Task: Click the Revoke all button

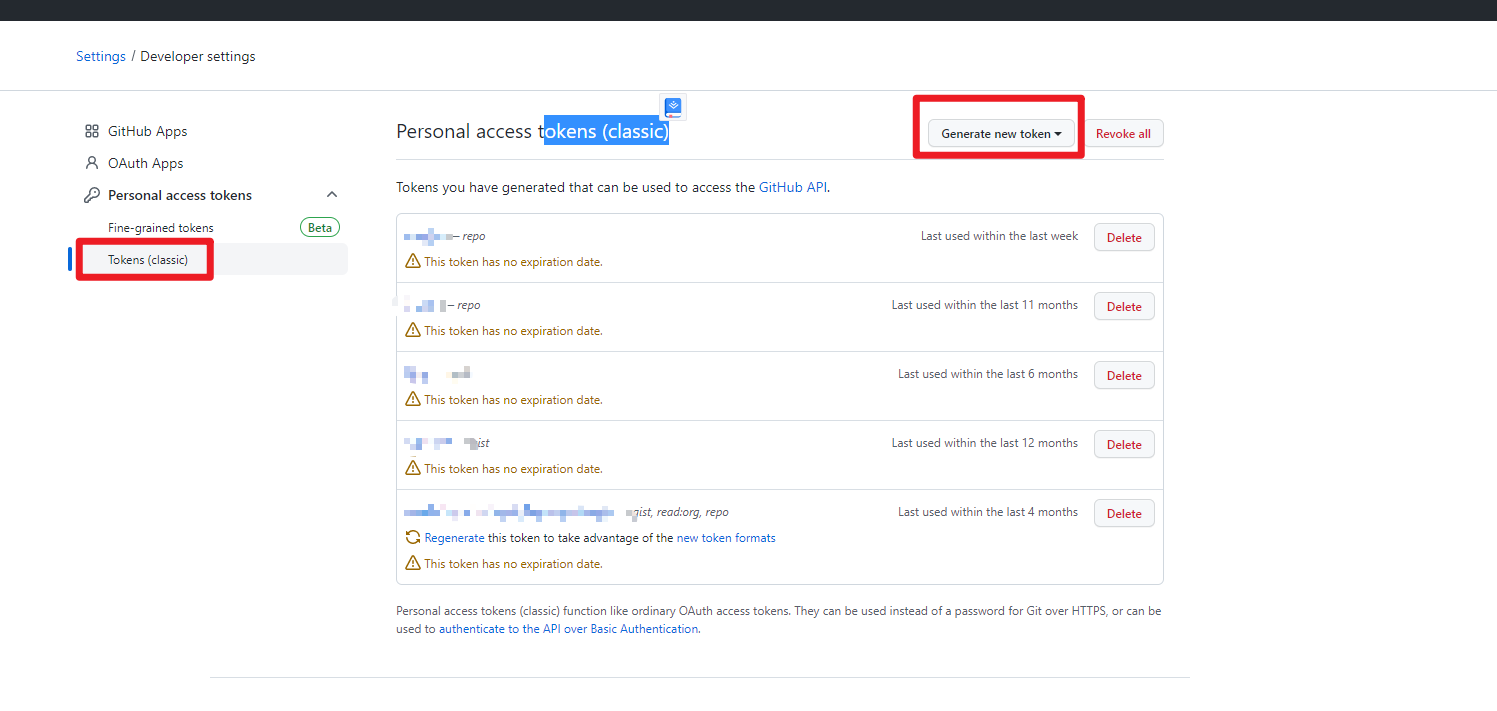Action: point(1123,134)
